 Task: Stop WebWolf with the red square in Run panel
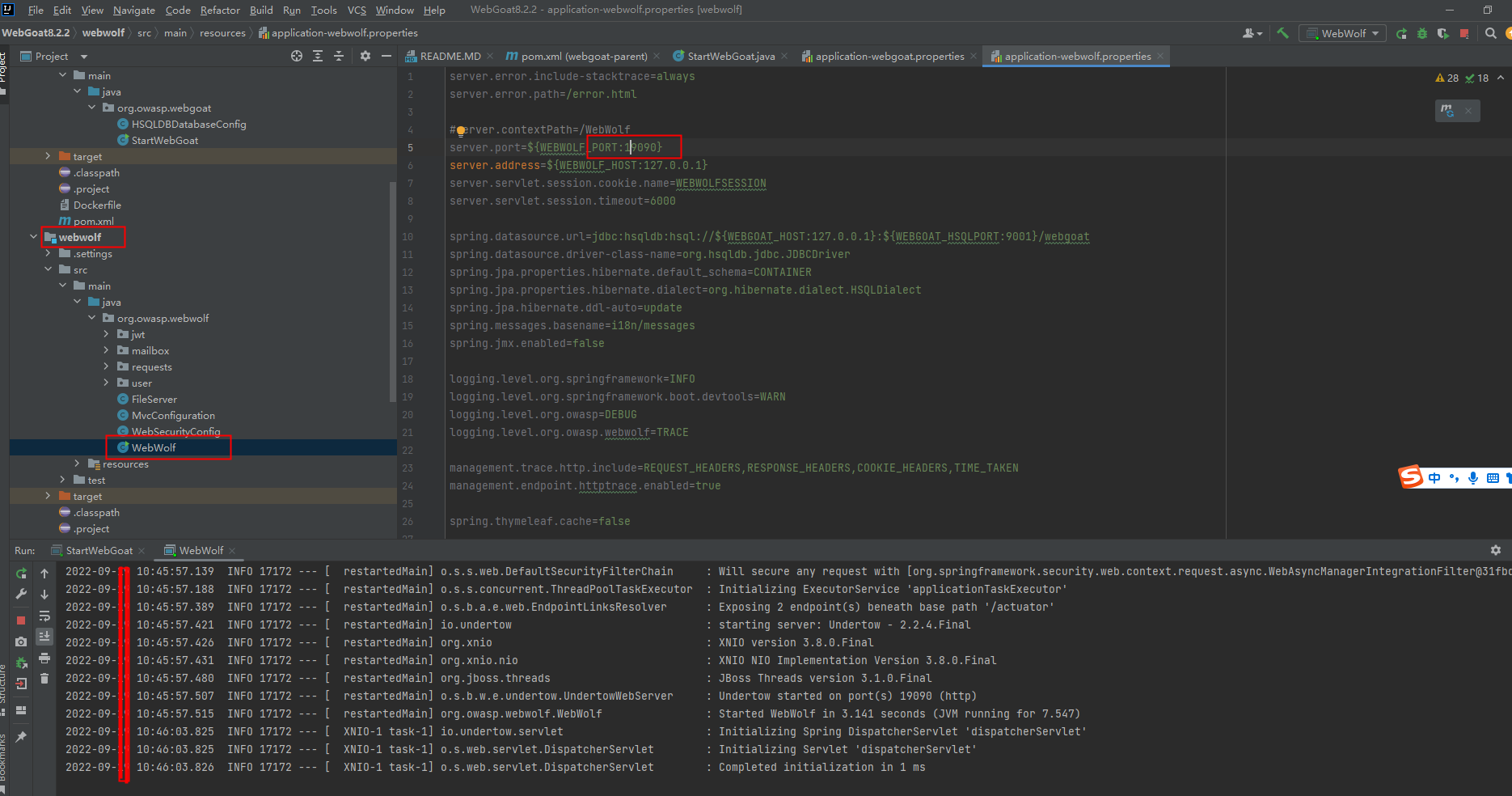21,620
